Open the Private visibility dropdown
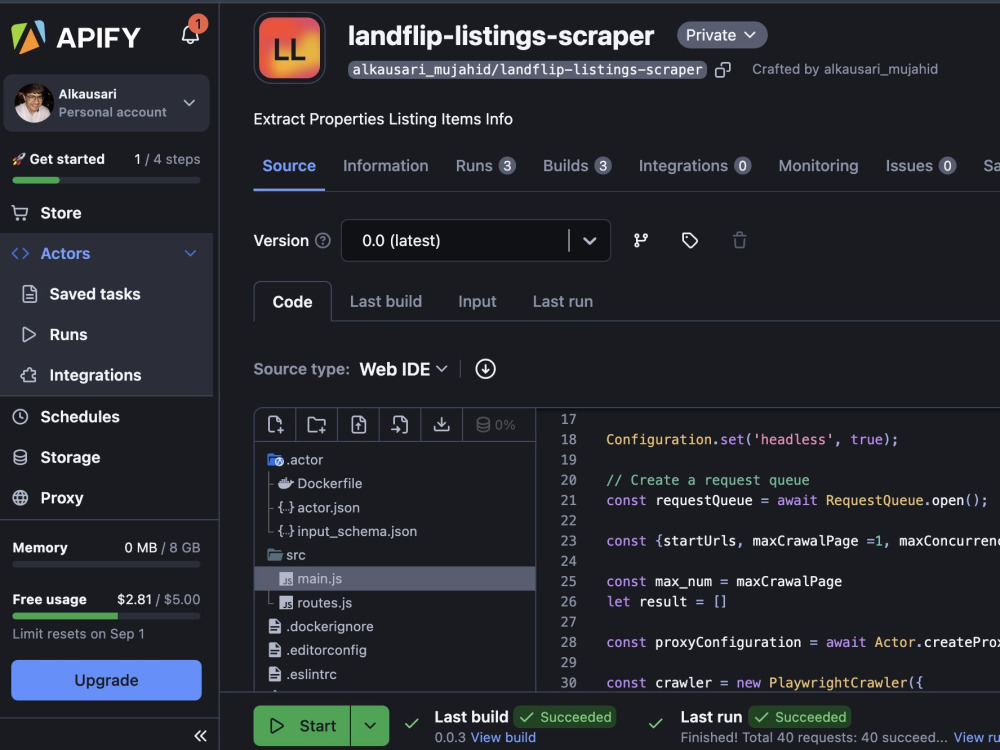The width and height of the screenshot is (1000, 750). click(722, 35)
